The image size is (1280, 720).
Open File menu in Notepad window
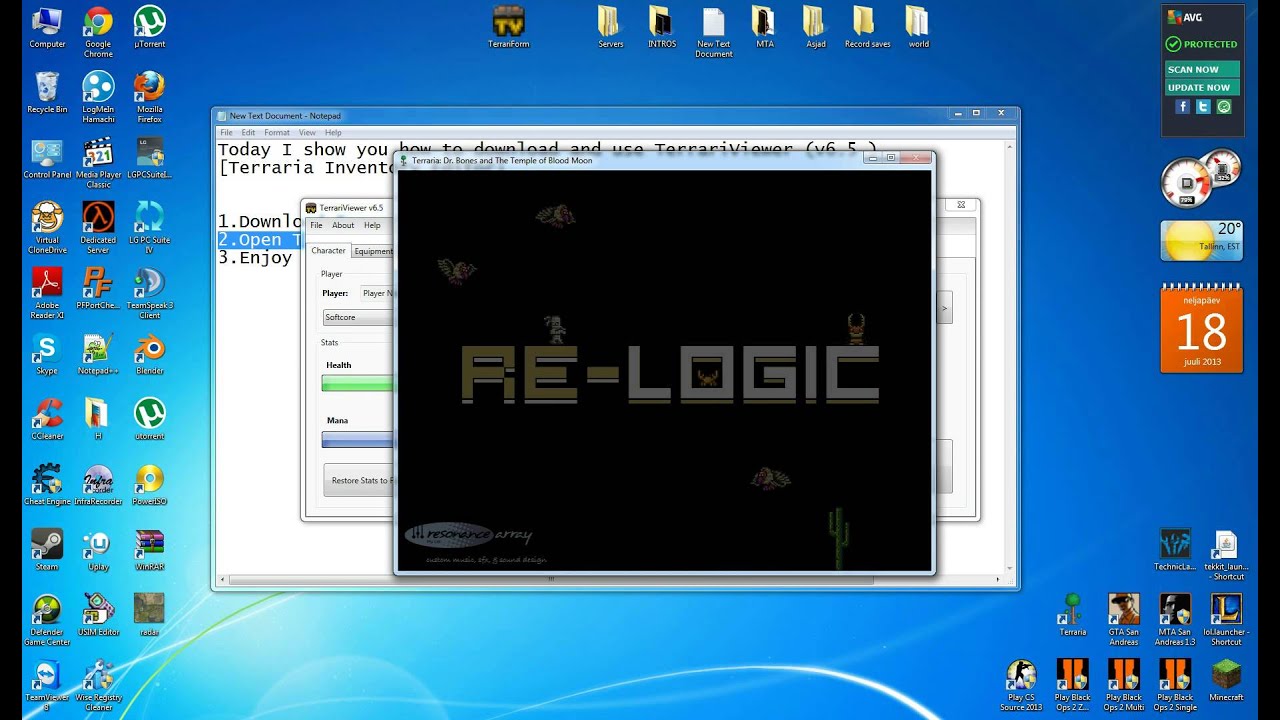coord(226,132)
